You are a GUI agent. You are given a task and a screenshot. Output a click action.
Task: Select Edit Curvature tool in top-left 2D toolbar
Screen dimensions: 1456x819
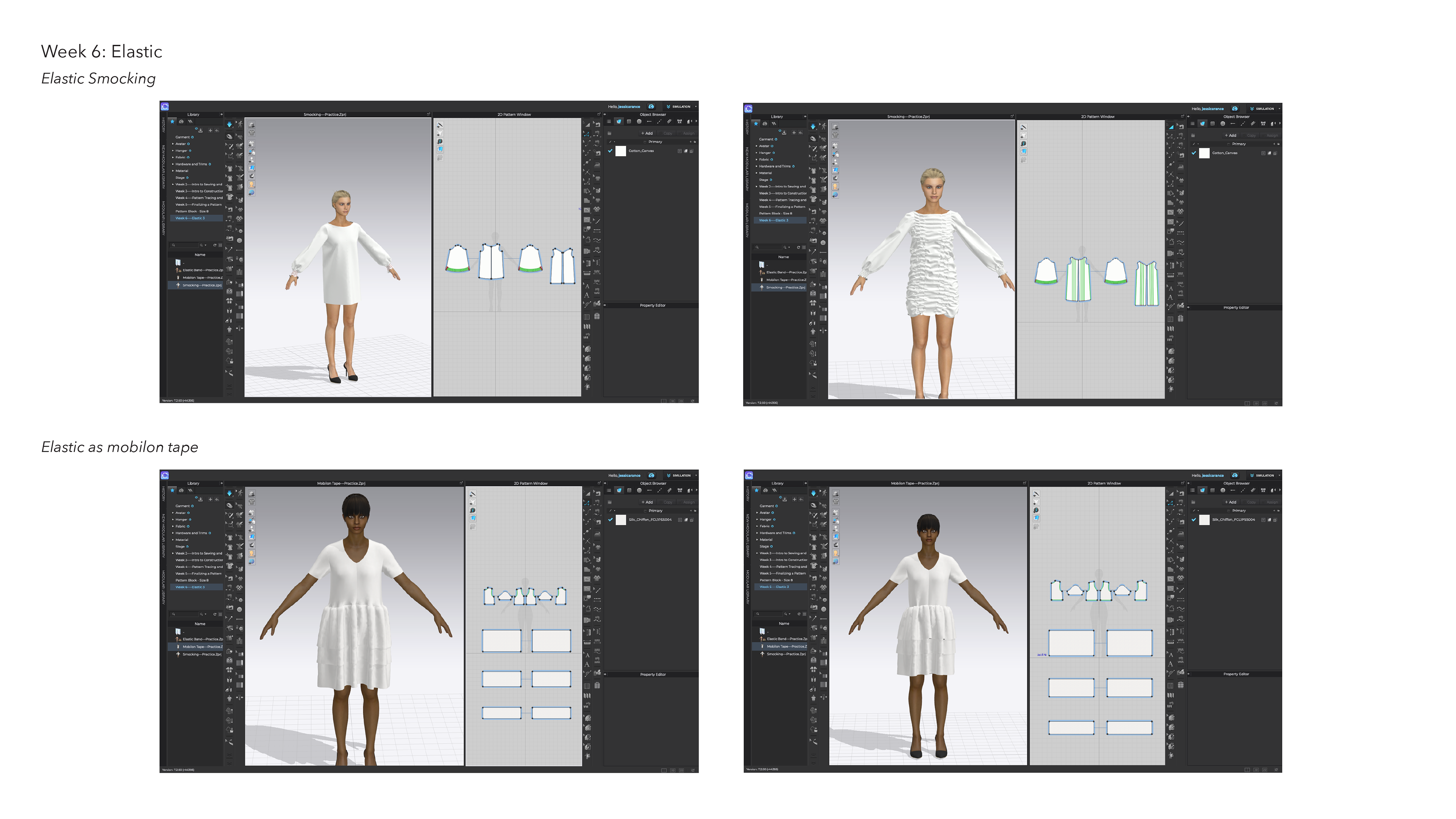pyautogui.click(x=587, y=143)
